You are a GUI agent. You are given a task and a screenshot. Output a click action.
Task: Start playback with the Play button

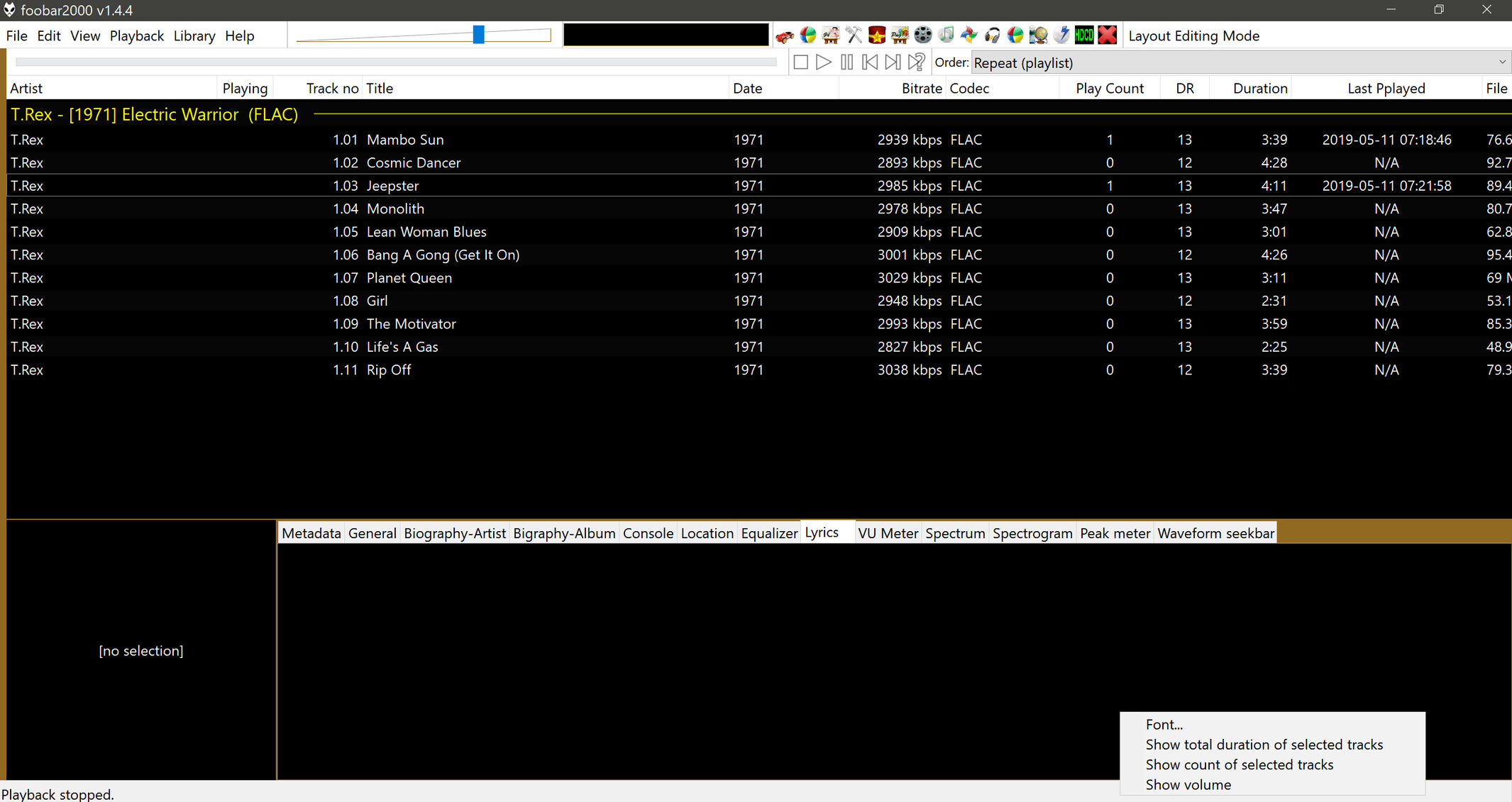tap(824, 62)
